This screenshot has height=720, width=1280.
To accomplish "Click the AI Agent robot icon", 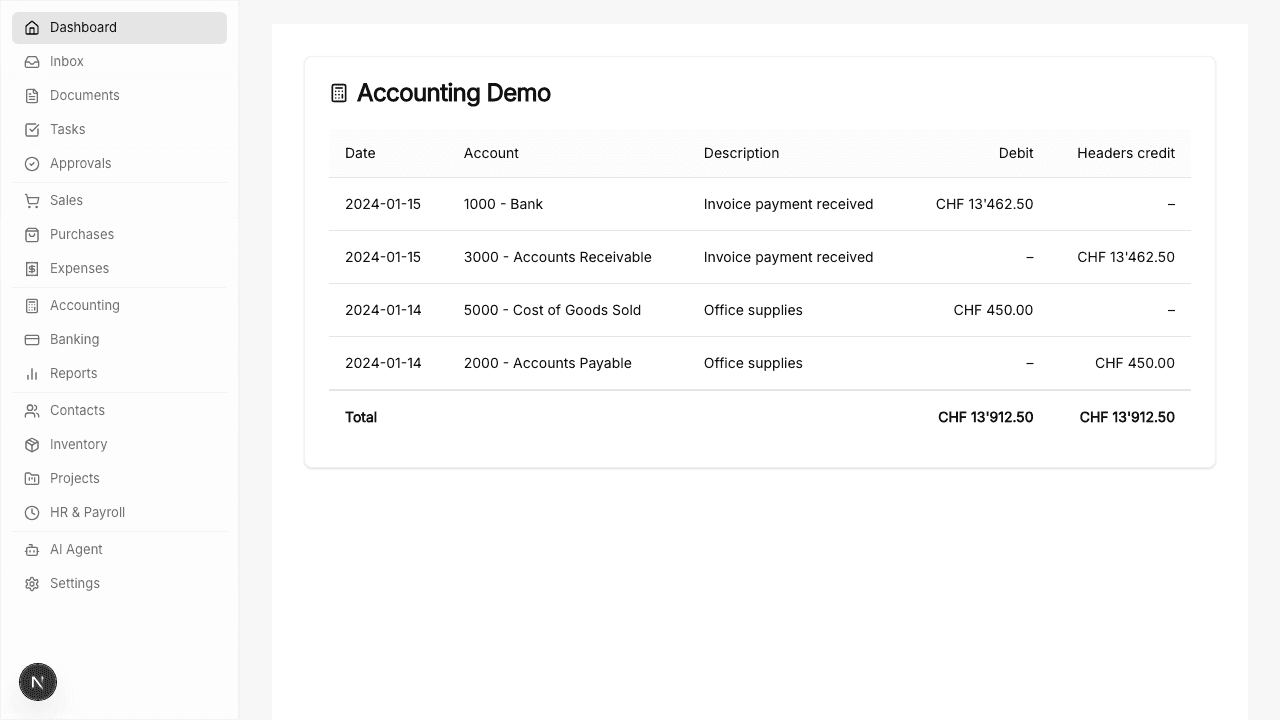I will click(x=32, y=550).
